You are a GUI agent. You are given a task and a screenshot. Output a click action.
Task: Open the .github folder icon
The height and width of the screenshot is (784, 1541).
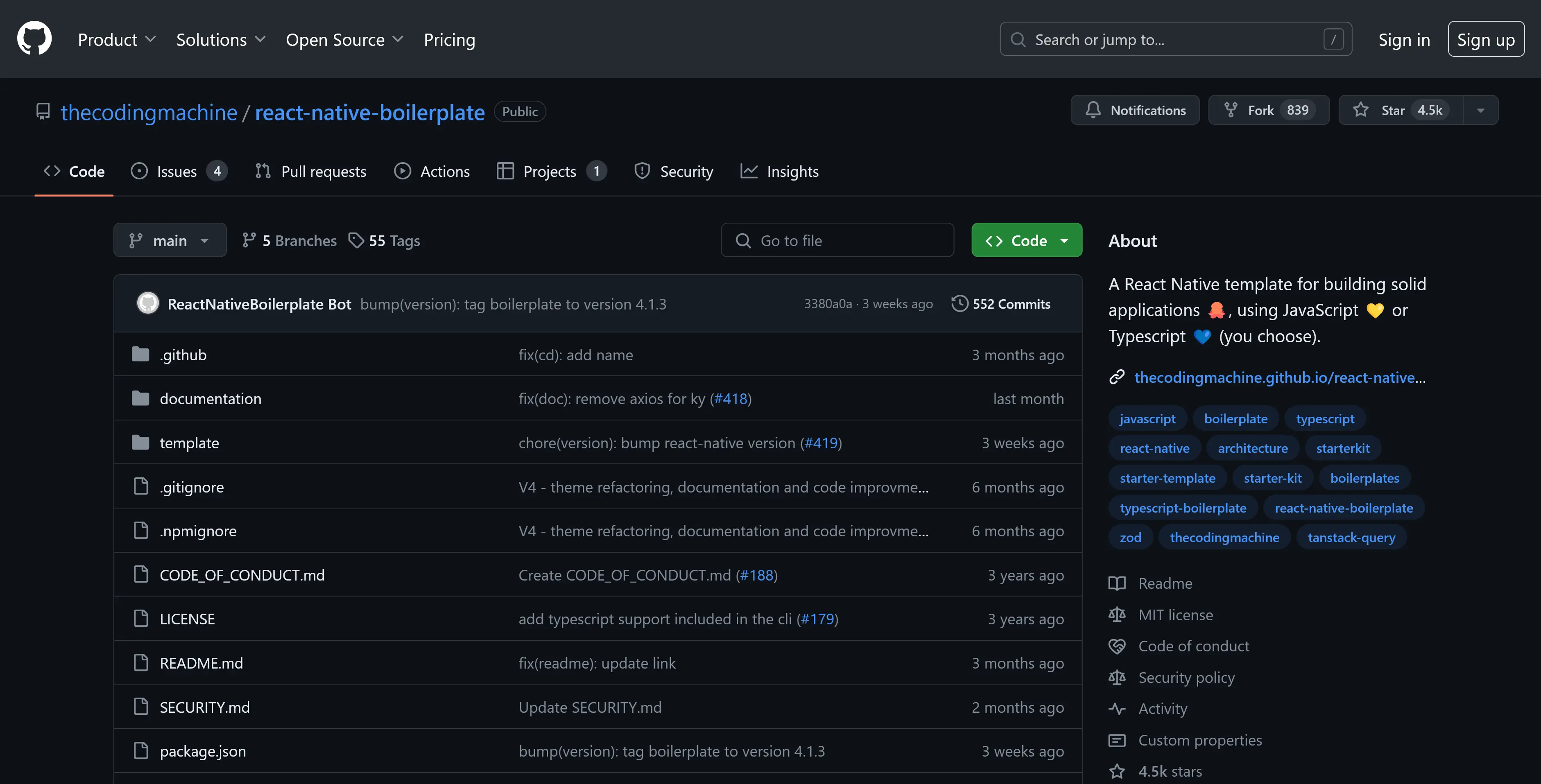(140, 355)
